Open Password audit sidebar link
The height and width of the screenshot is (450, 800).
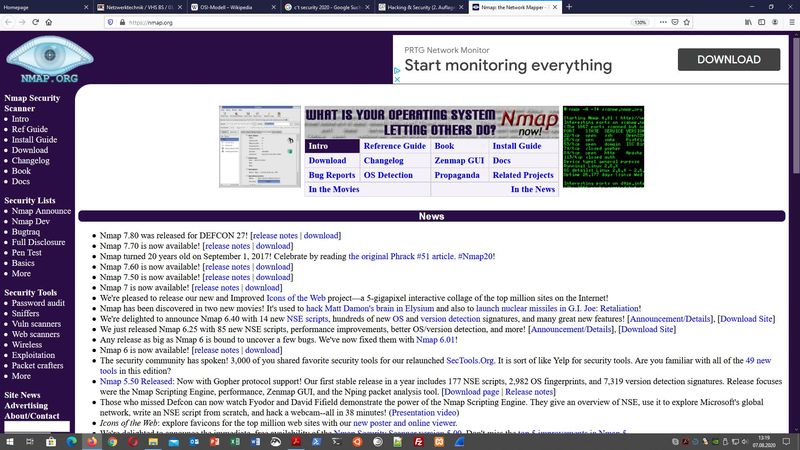pos(38,303)
